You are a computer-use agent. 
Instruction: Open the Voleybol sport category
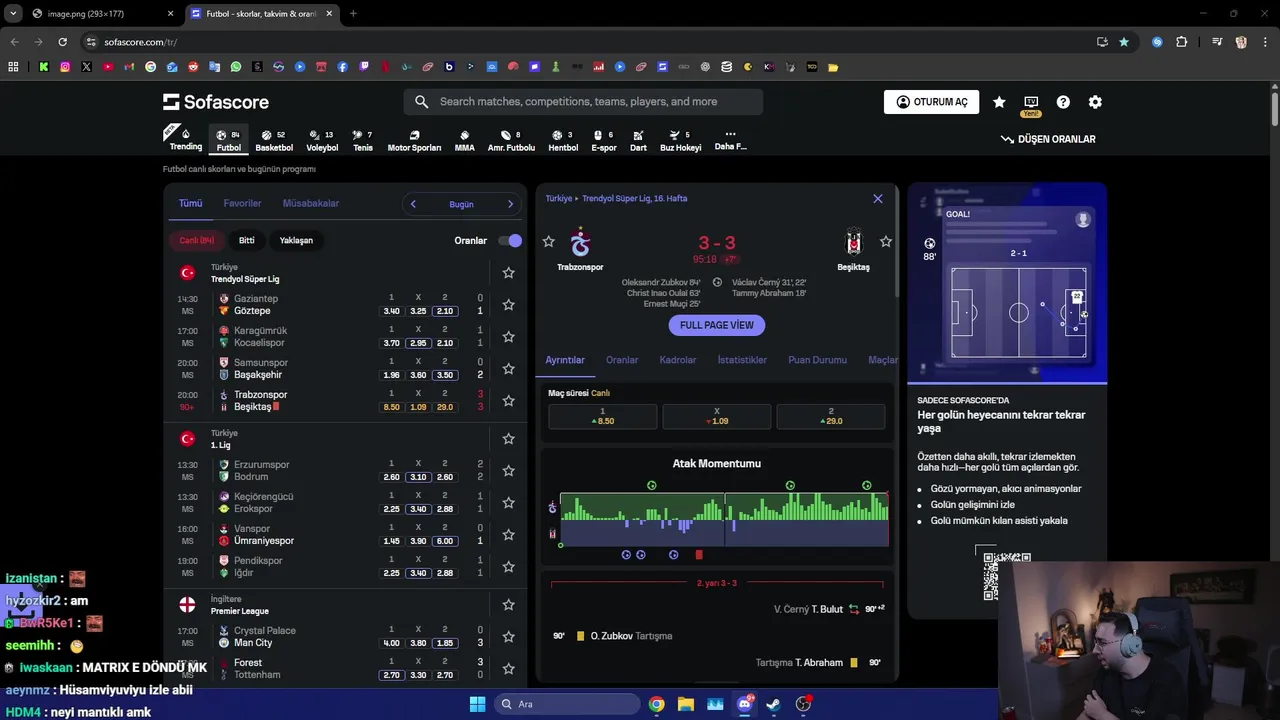(x=322, y=140)
